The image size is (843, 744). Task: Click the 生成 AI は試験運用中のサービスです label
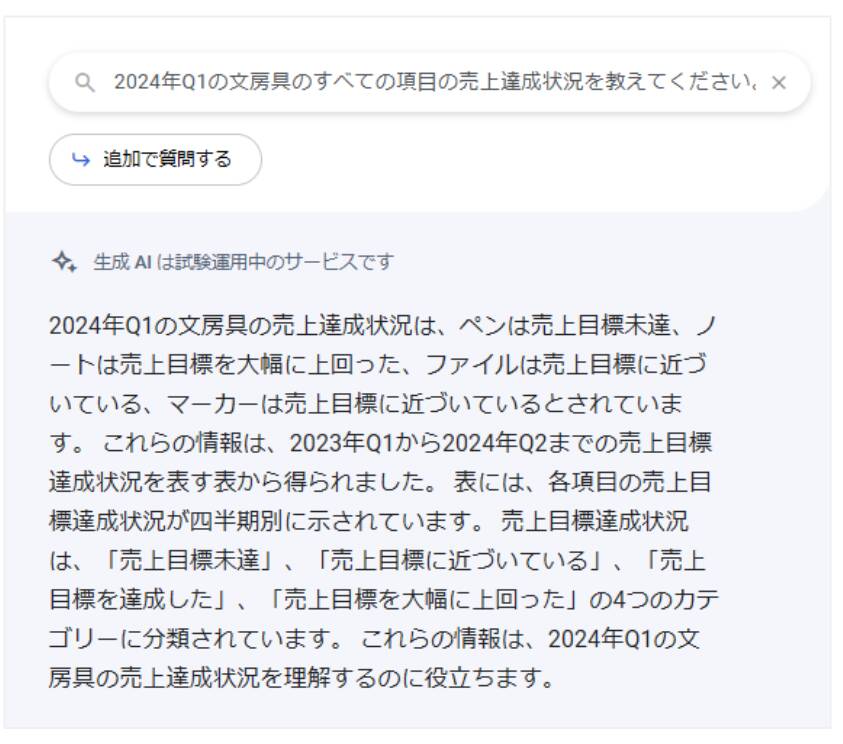244,262
